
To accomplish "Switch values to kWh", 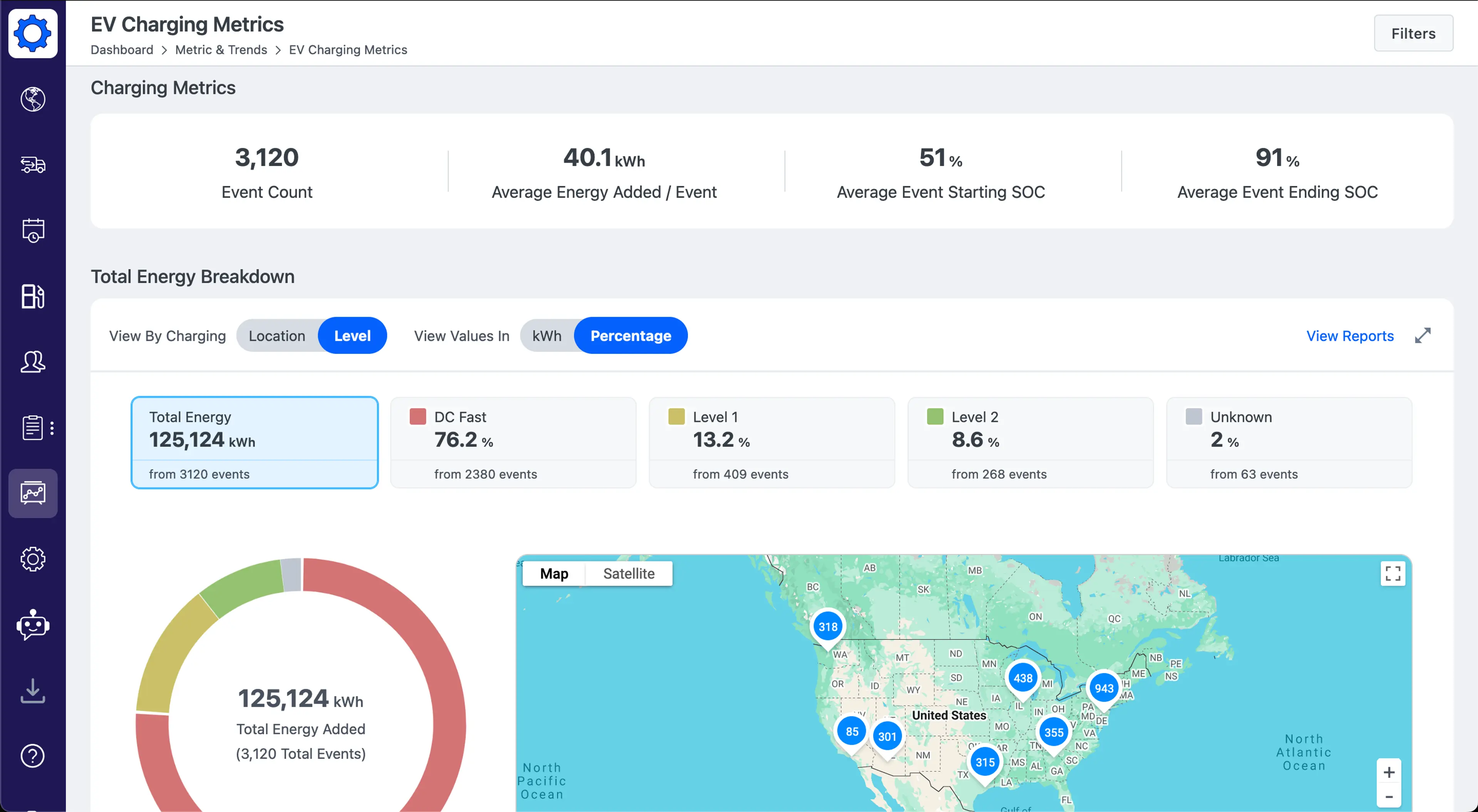I will [546, 336].
